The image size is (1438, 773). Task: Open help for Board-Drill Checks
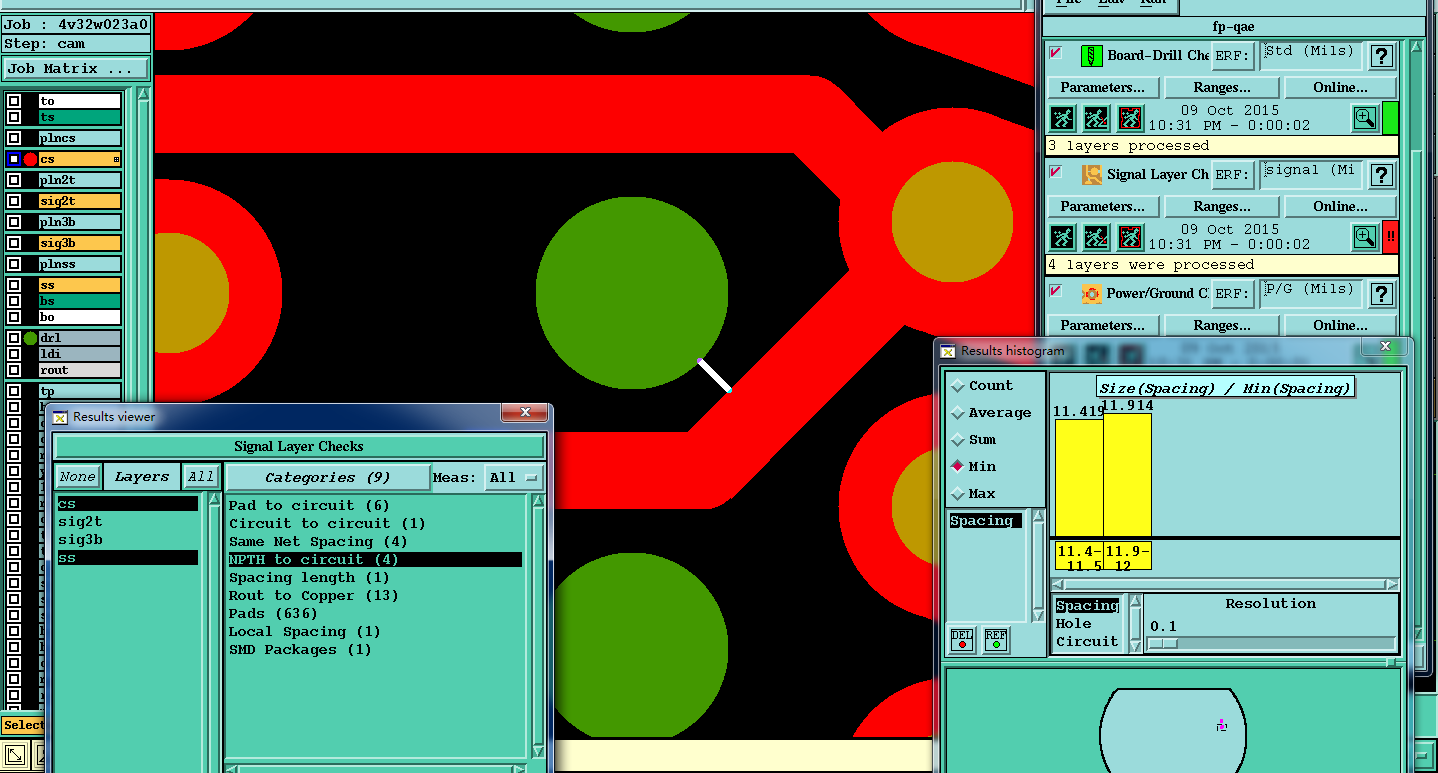coord(1382,56)
